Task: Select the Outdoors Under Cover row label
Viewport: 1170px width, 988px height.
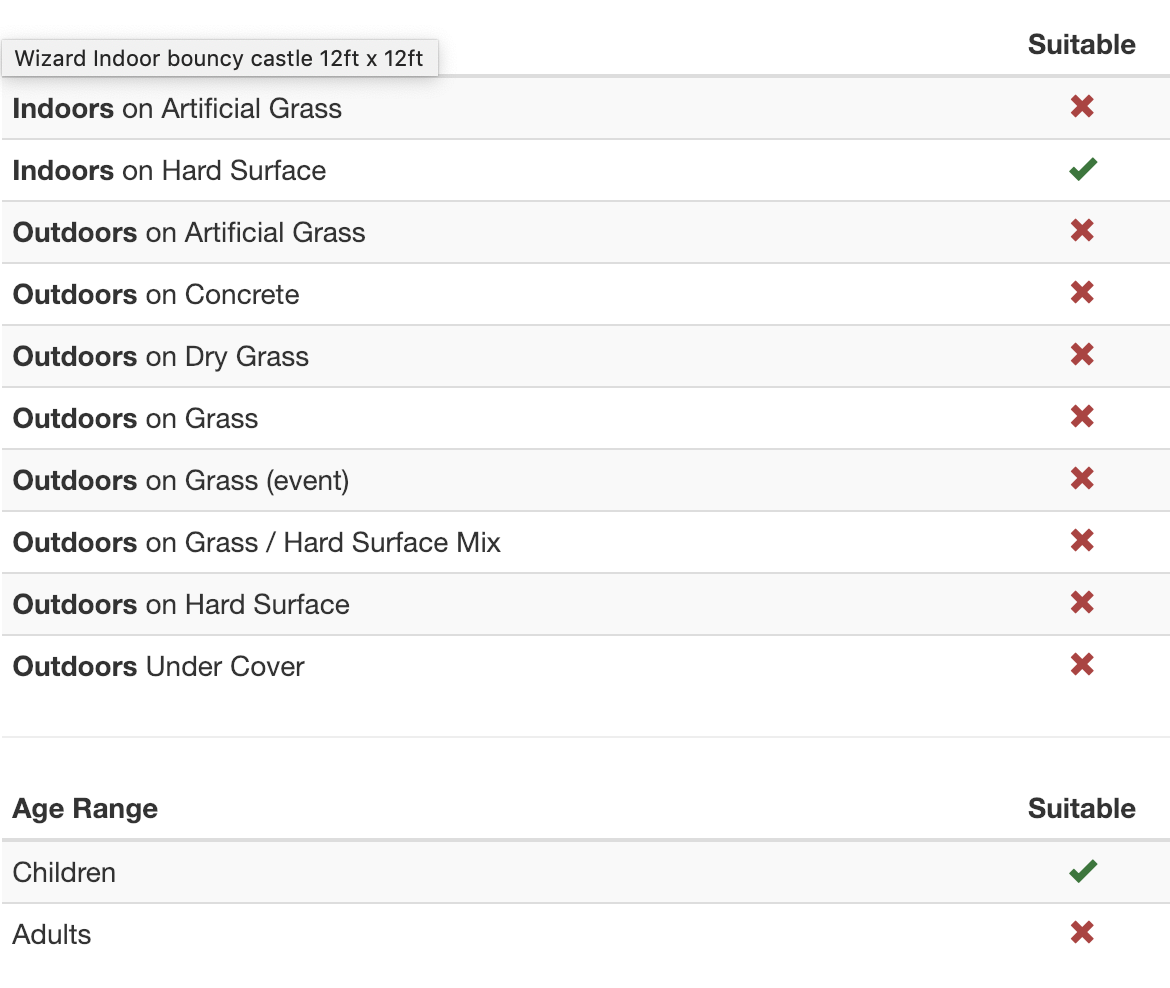Action: 158,667
